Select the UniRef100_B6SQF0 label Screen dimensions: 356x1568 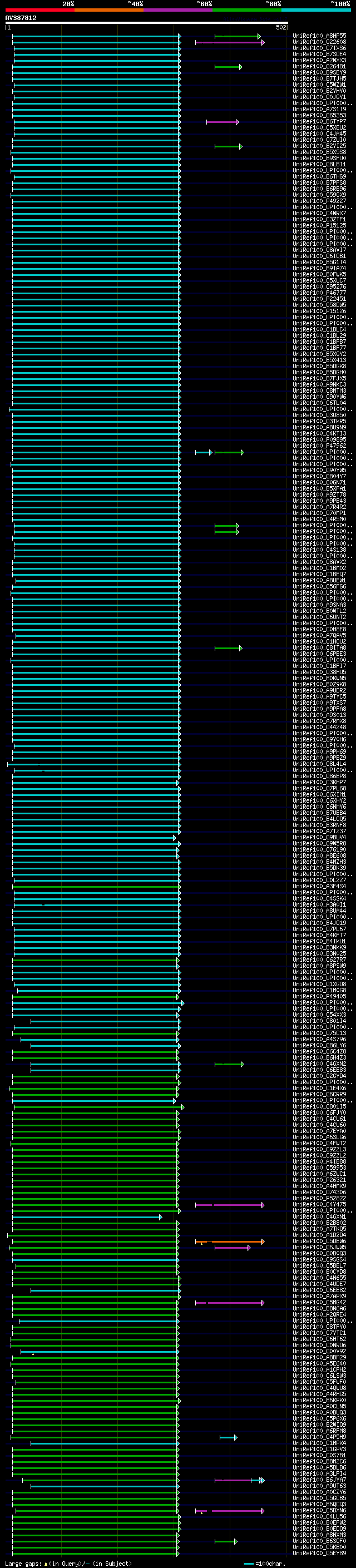click(319, 1541)
